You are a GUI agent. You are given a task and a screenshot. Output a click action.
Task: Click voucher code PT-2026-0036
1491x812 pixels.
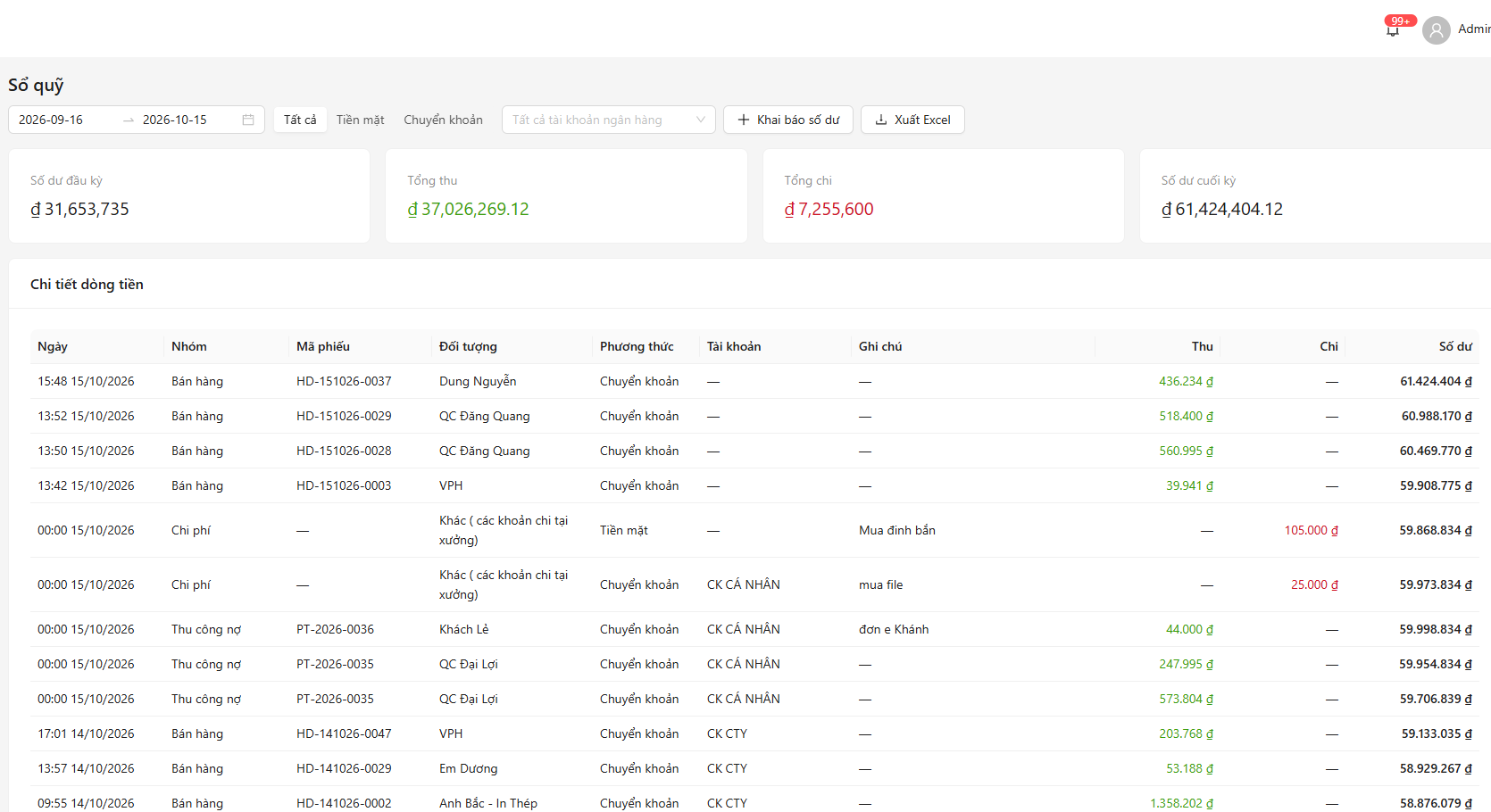[x=335, y=629]
